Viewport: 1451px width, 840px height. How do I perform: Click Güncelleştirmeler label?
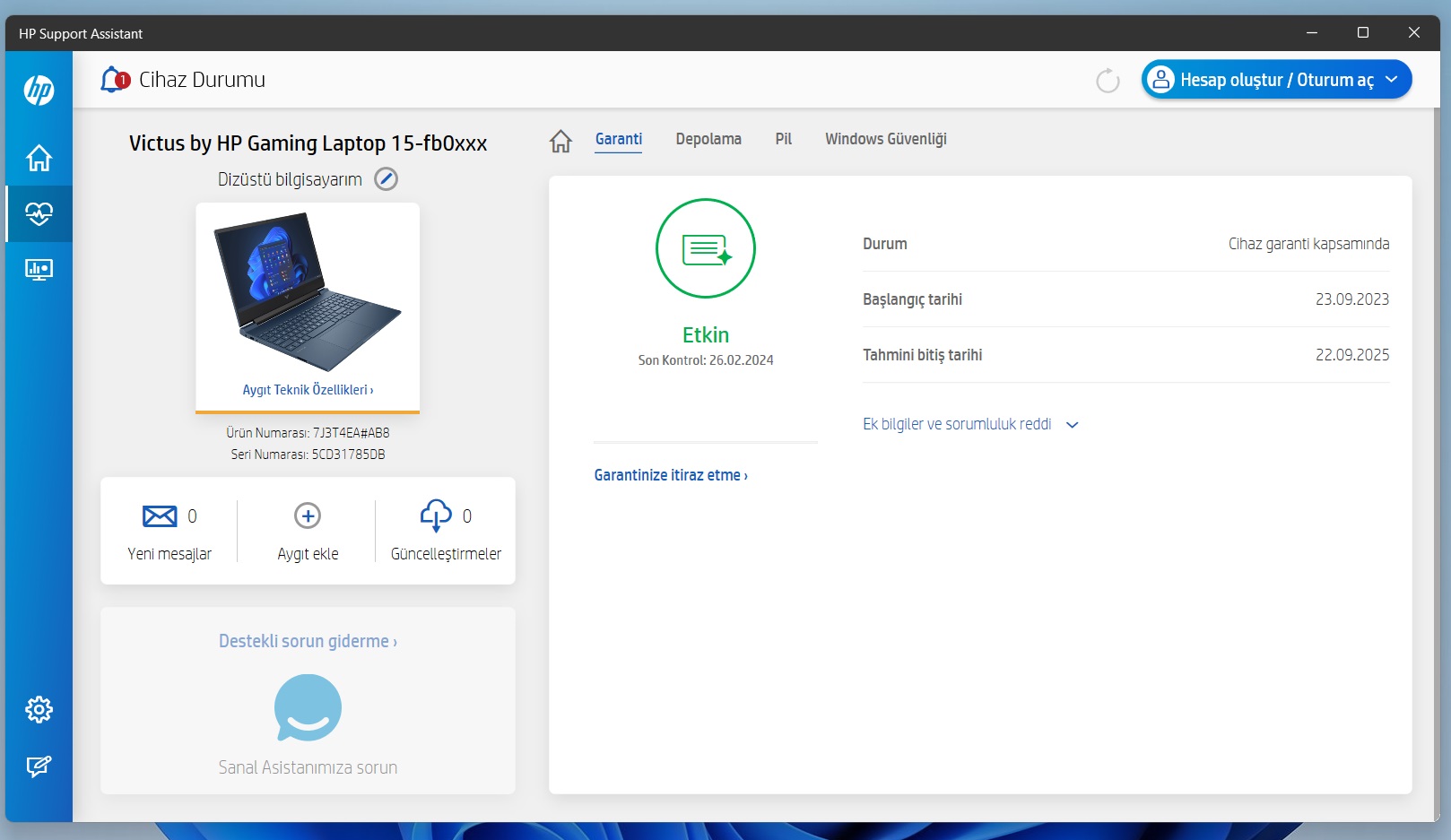point(446,554)
